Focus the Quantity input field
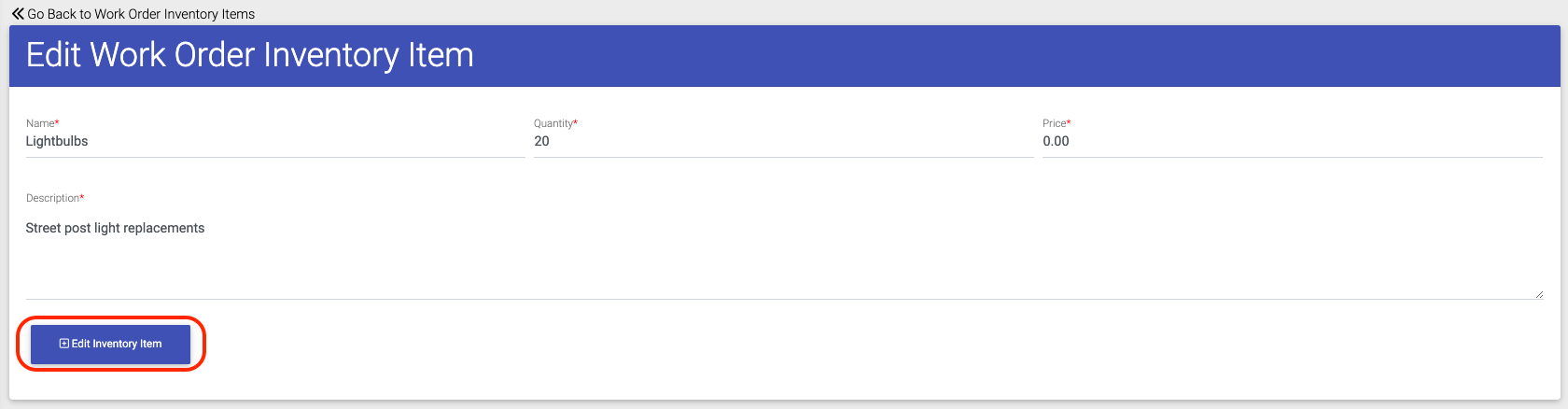The height and width of the screenshot is (409, 1568). click(783, 142)
